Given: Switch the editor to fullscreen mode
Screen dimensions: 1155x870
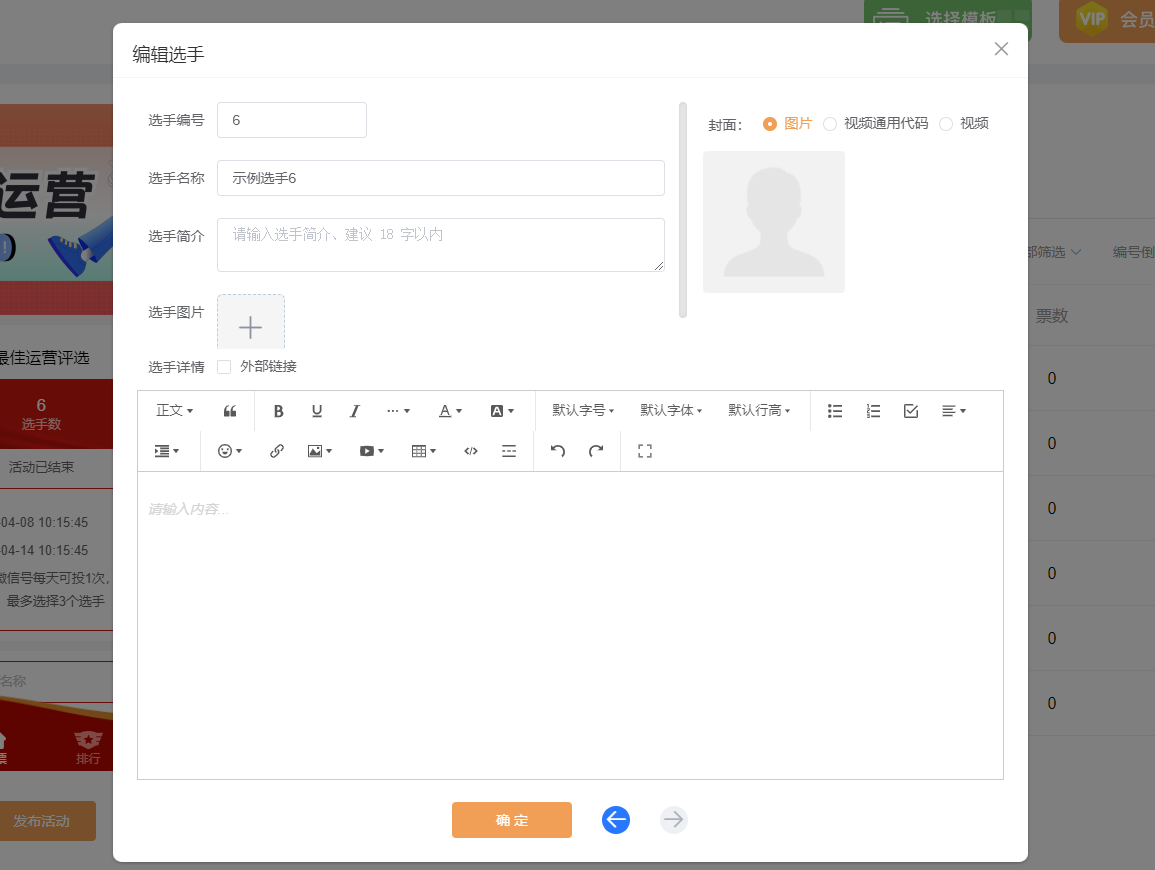Looking at the screenshot, I should coord(645,451).
